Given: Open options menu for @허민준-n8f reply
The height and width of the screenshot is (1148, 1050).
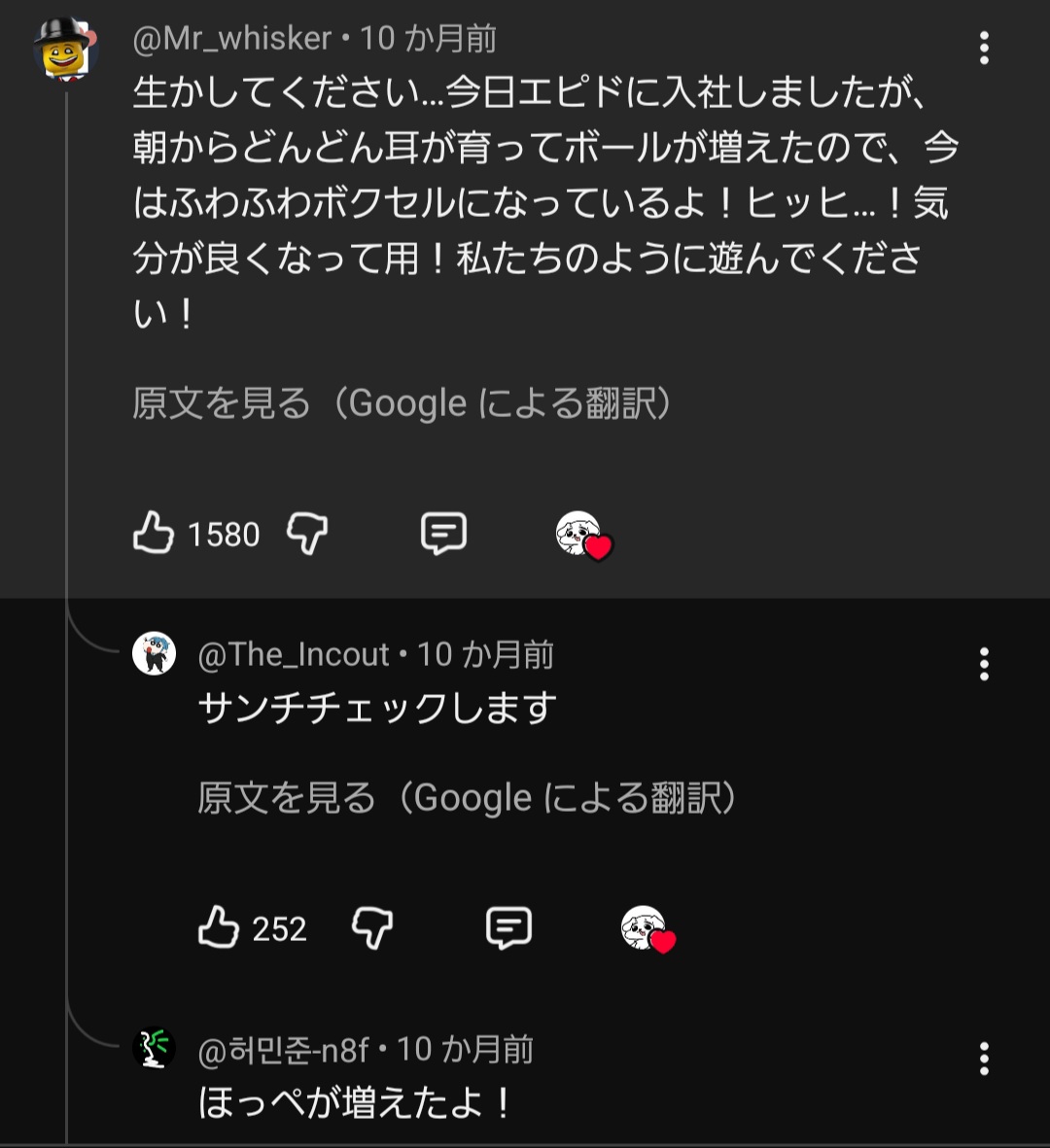Looking at the screenshot, I should 984,1059.
